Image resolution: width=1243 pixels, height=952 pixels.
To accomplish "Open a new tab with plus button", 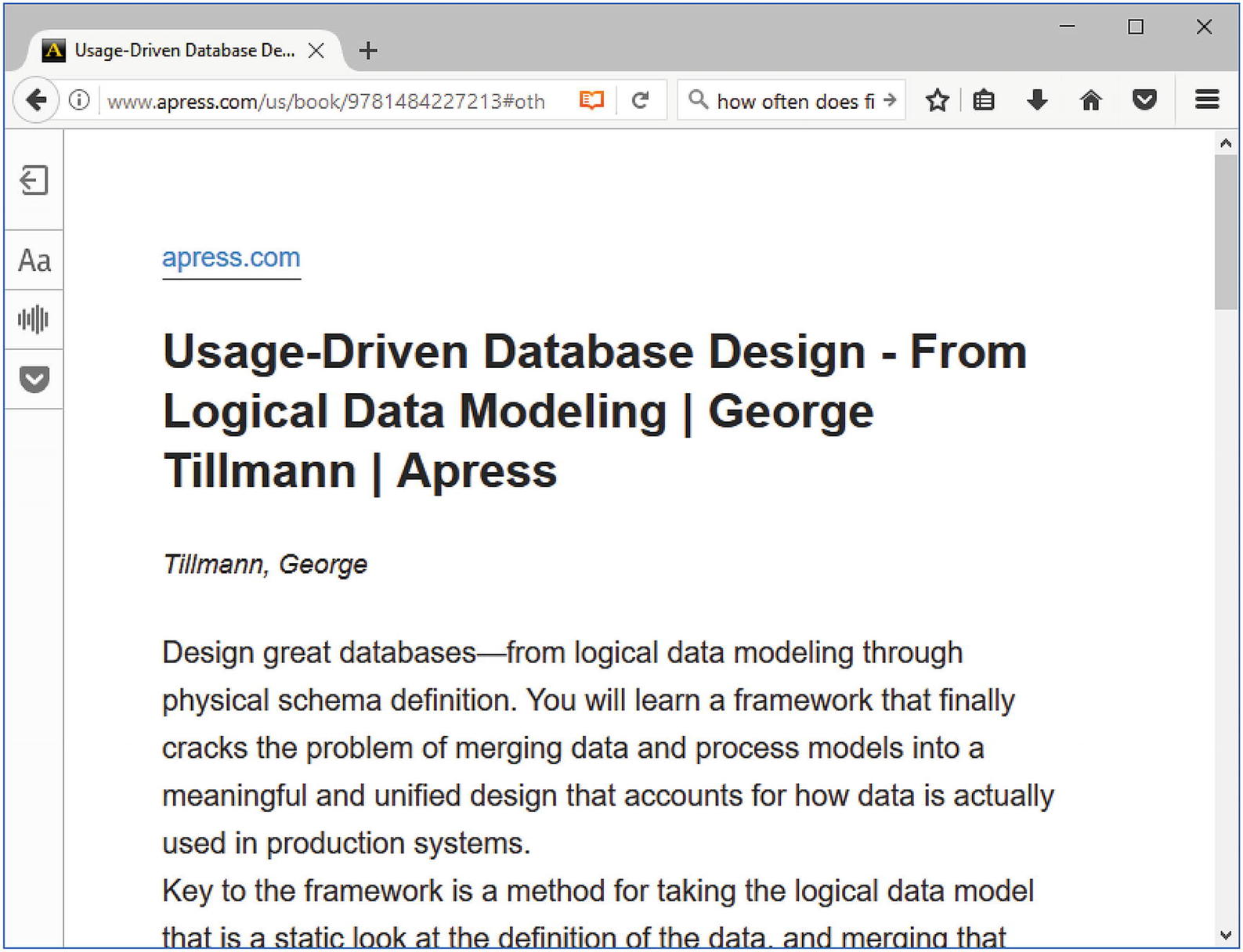I will pos(368,51).
